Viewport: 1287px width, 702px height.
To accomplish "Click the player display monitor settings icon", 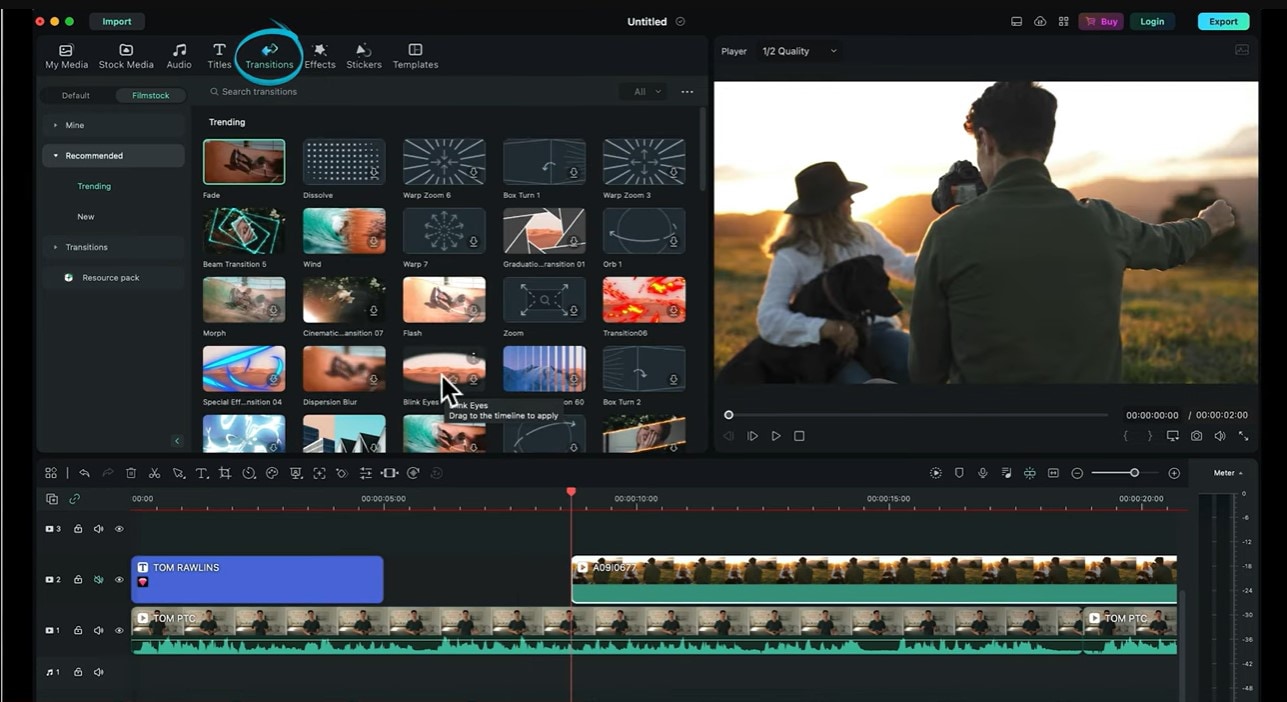I will [1172, 436].
